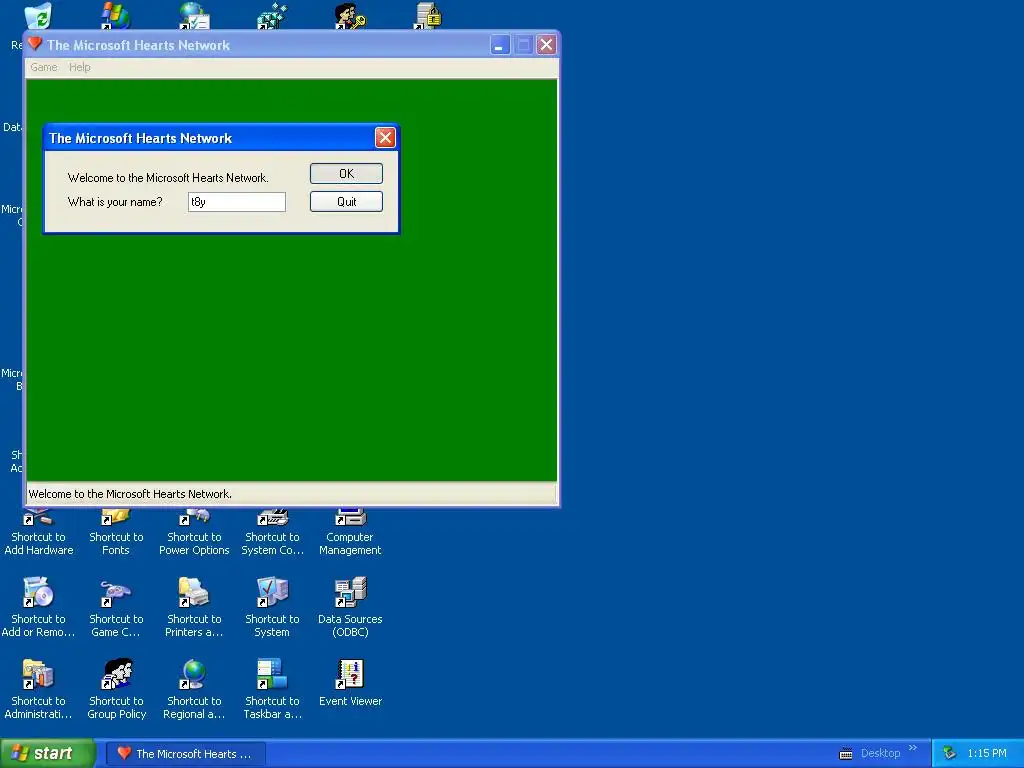Viewport: 1024px width, 768px height.
Task: Click the Desktop toolbar label on taskbar
Action: coord(880,754)
